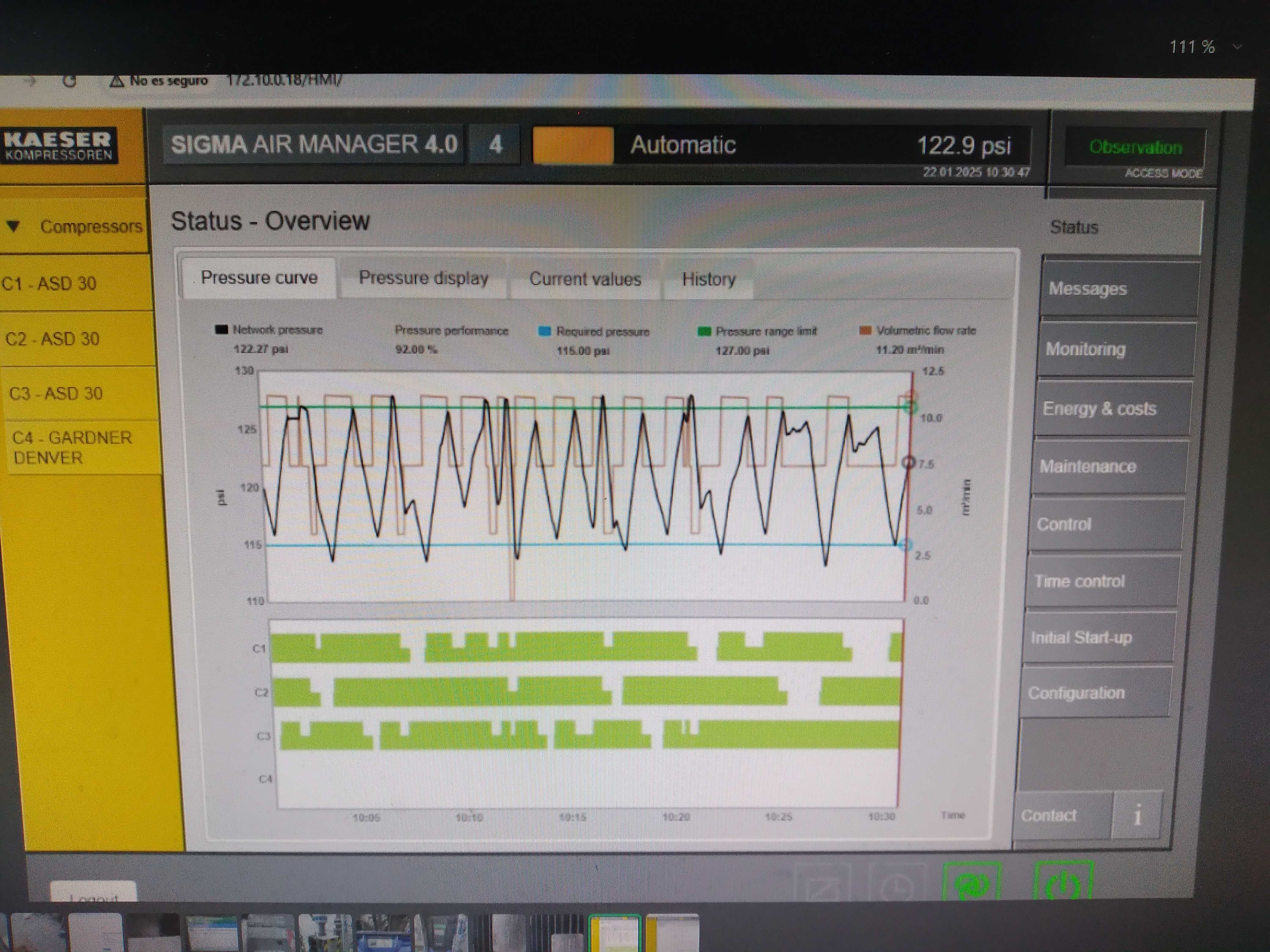This screenshot has width=1270, height=952.
Task: Open the 111 % zoom dropdown chevron
Action: (1237, 47)
